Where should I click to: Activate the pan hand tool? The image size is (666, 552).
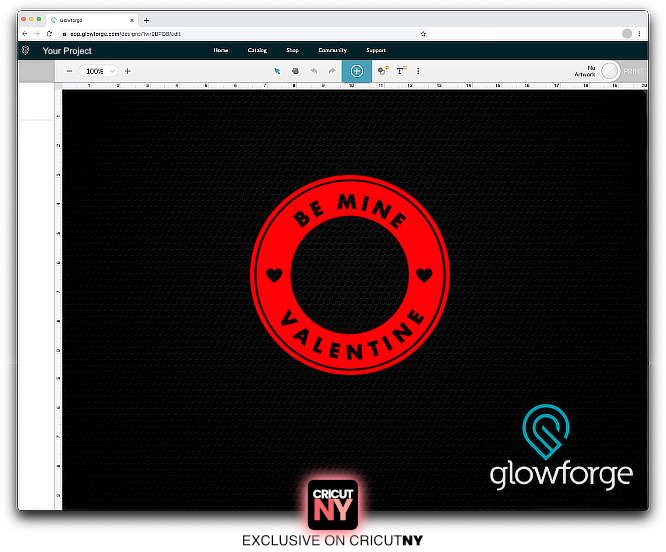[296, 71]
